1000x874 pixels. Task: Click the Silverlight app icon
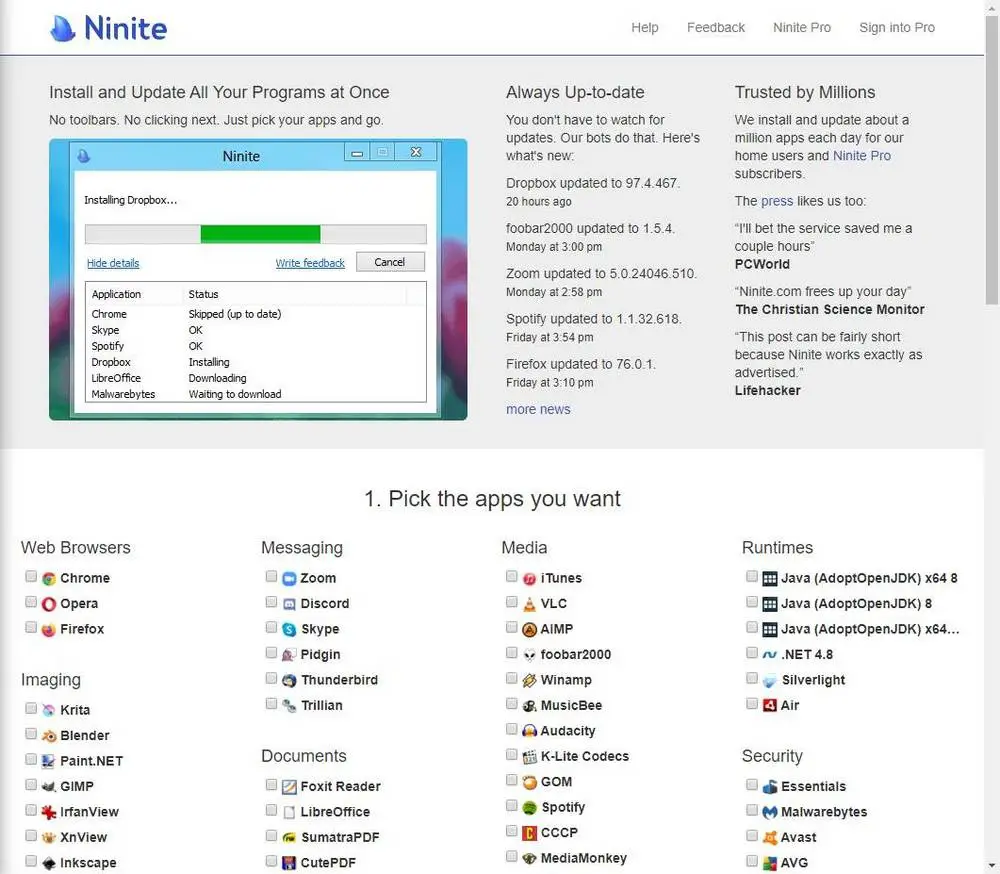point(770,681)
